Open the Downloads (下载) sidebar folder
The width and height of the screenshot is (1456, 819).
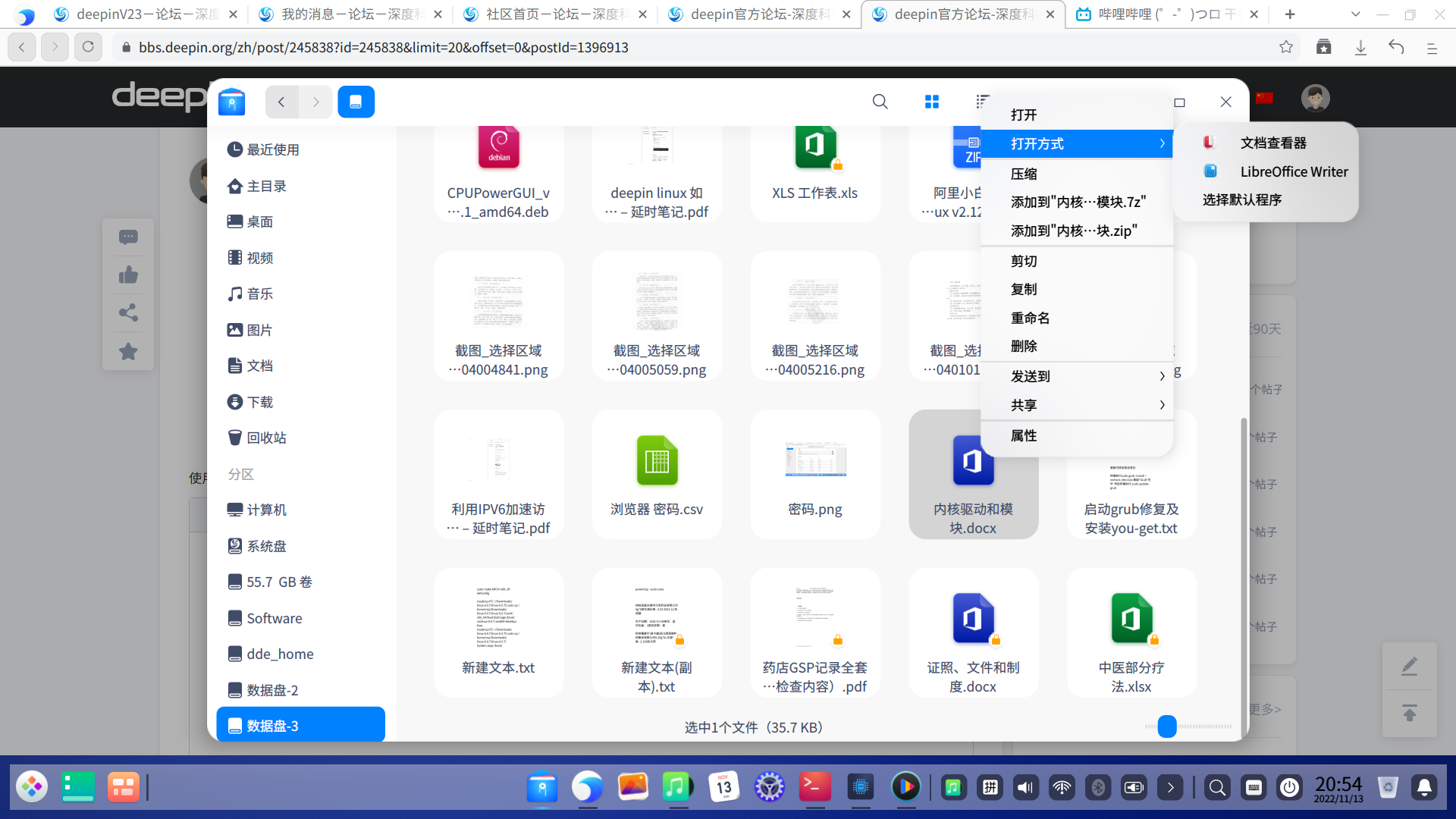click(259, 402)
